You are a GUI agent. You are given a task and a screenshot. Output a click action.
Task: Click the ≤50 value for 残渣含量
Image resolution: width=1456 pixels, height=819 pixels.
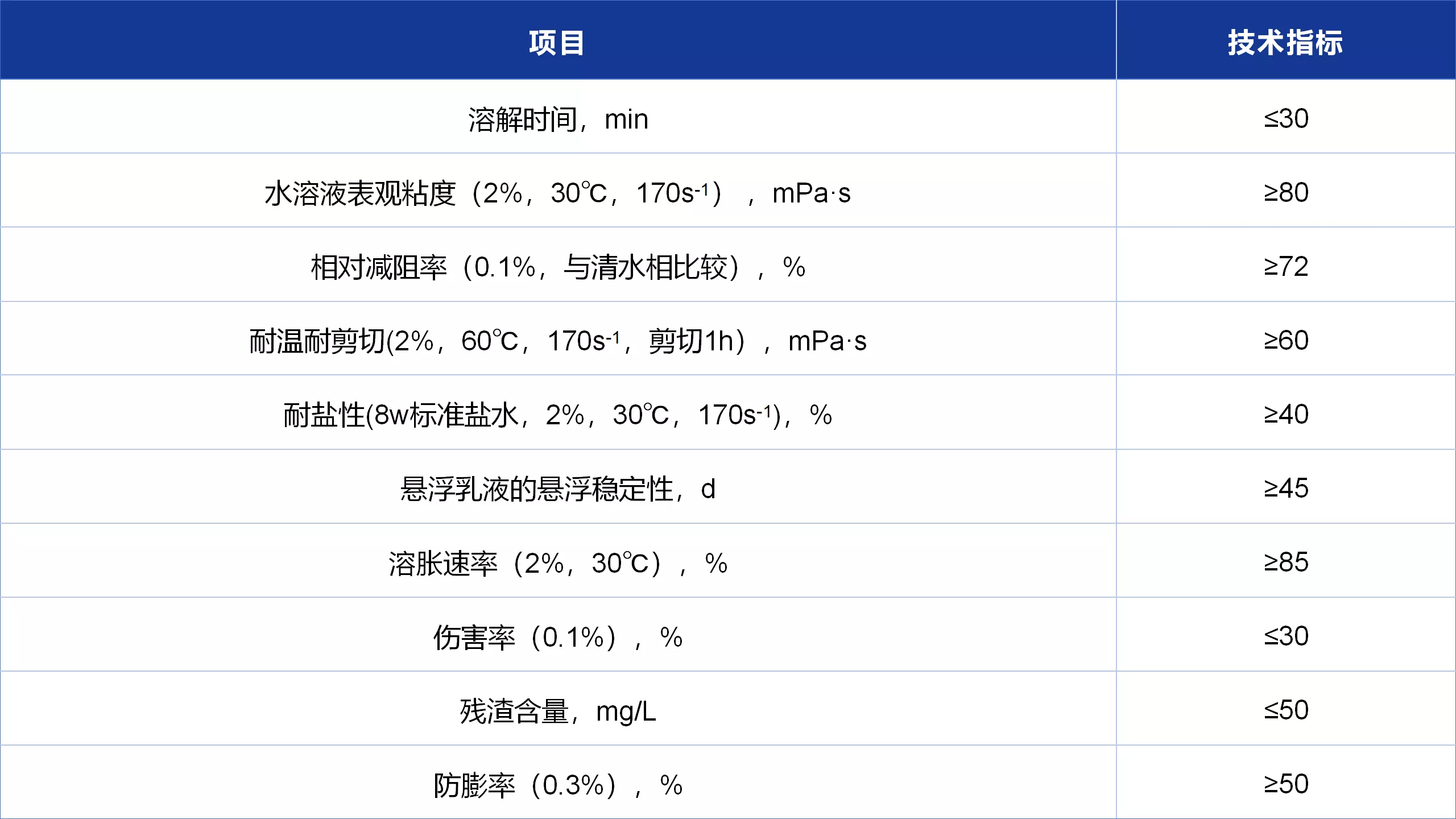click(1286, 710)
